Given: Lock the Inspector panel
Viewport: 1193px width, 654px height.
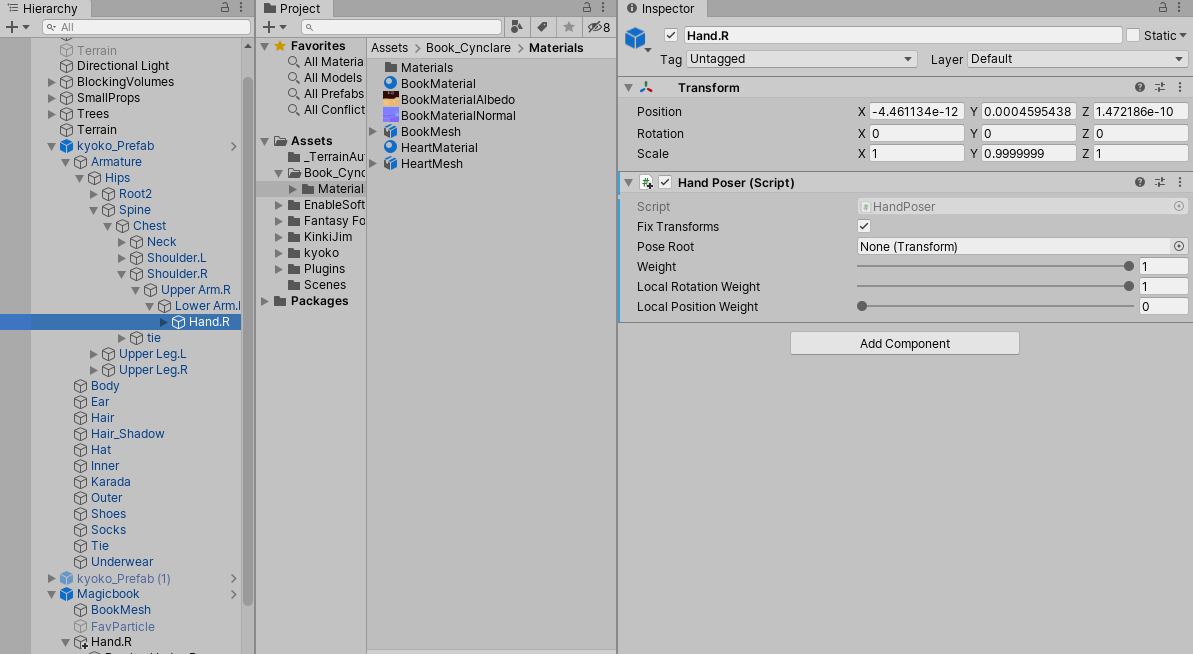Looking at the screenshot, I should (1163, 8).
